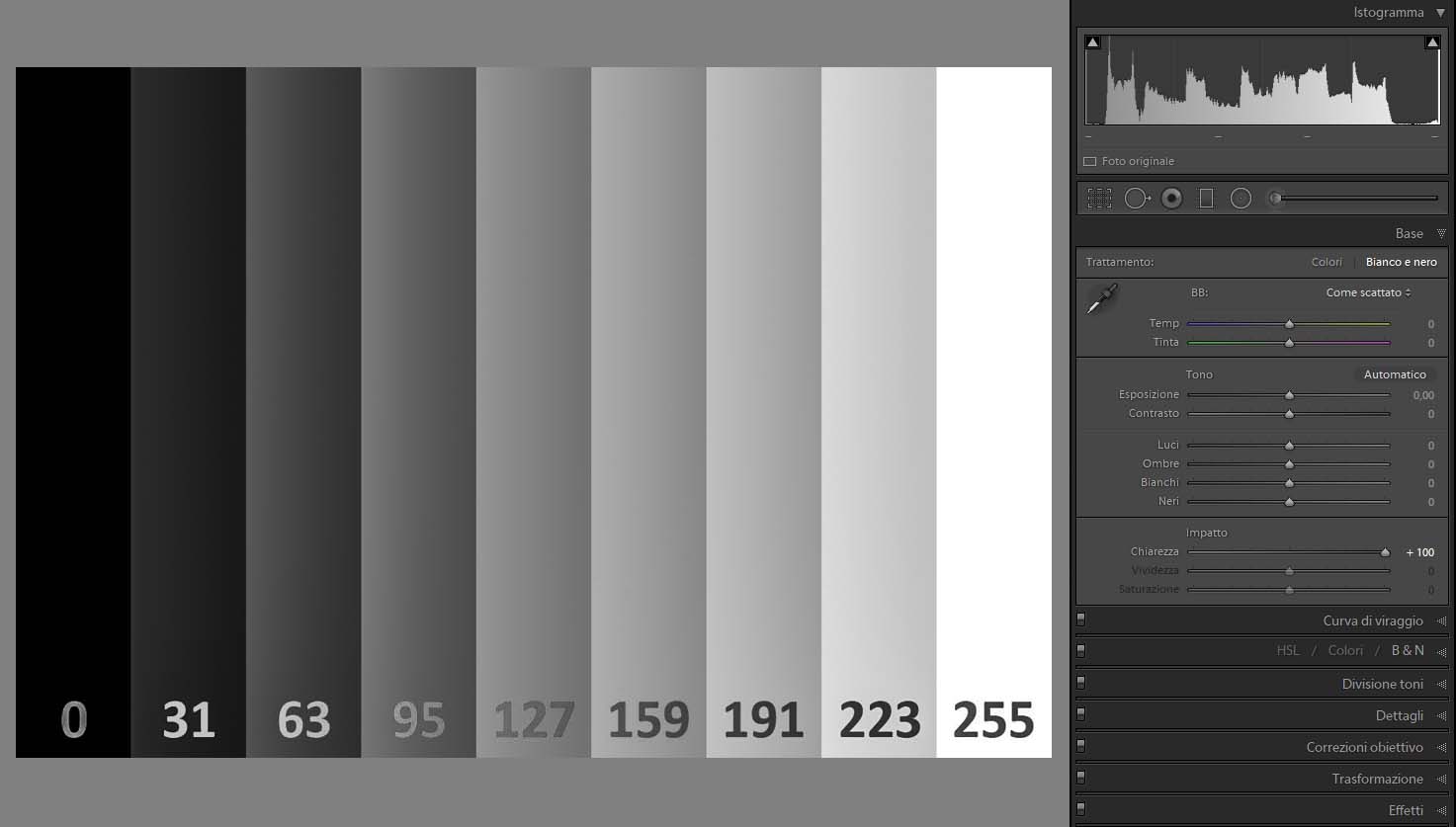1456x827 pixels.
Task: Toggle highlight clipping indicator in histogram
Action: pyautogui.click(x=1431, y=42)
